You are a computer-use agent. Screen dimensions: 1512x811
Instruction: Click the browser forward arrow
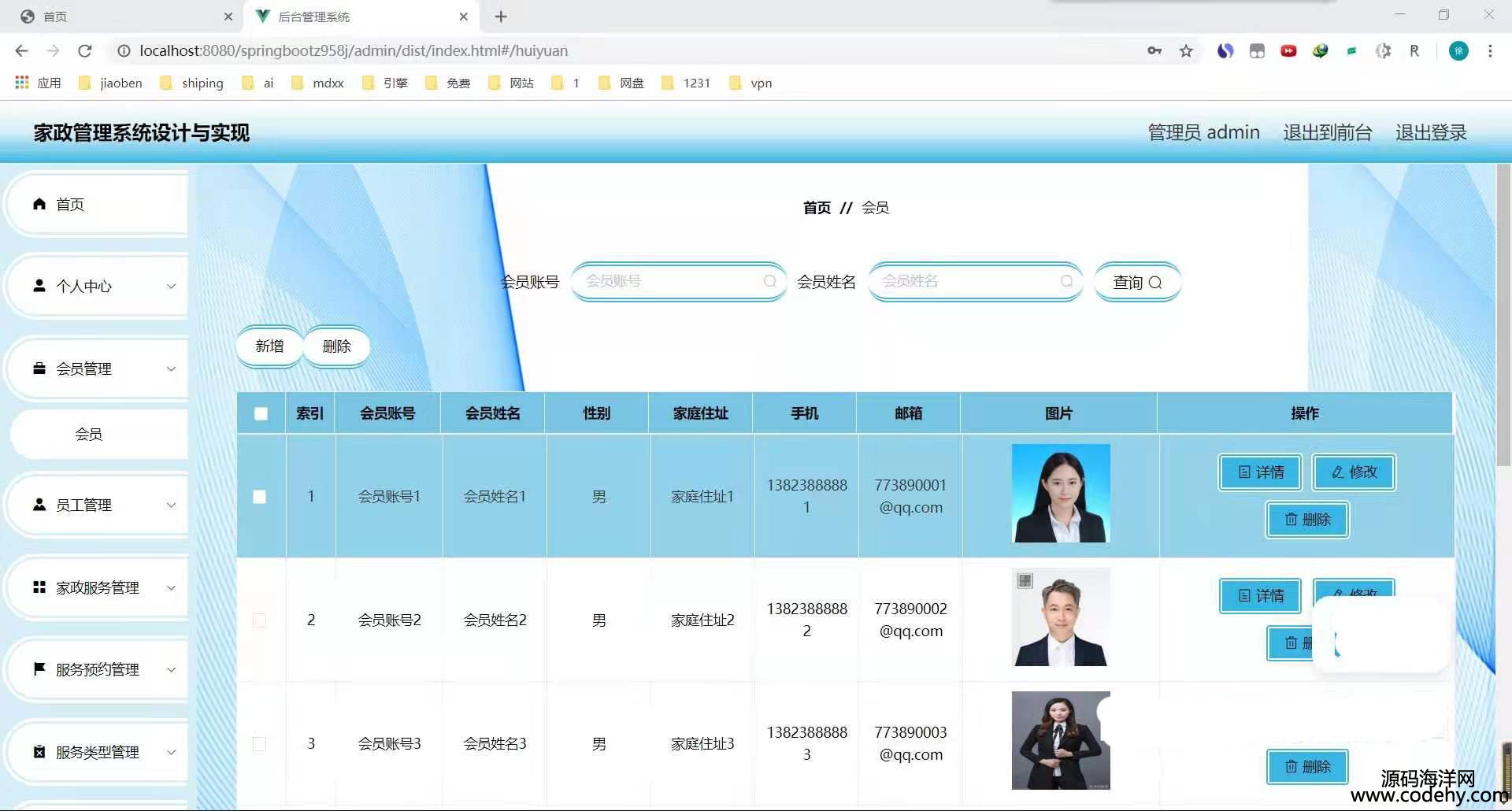[x=53, y=51]
